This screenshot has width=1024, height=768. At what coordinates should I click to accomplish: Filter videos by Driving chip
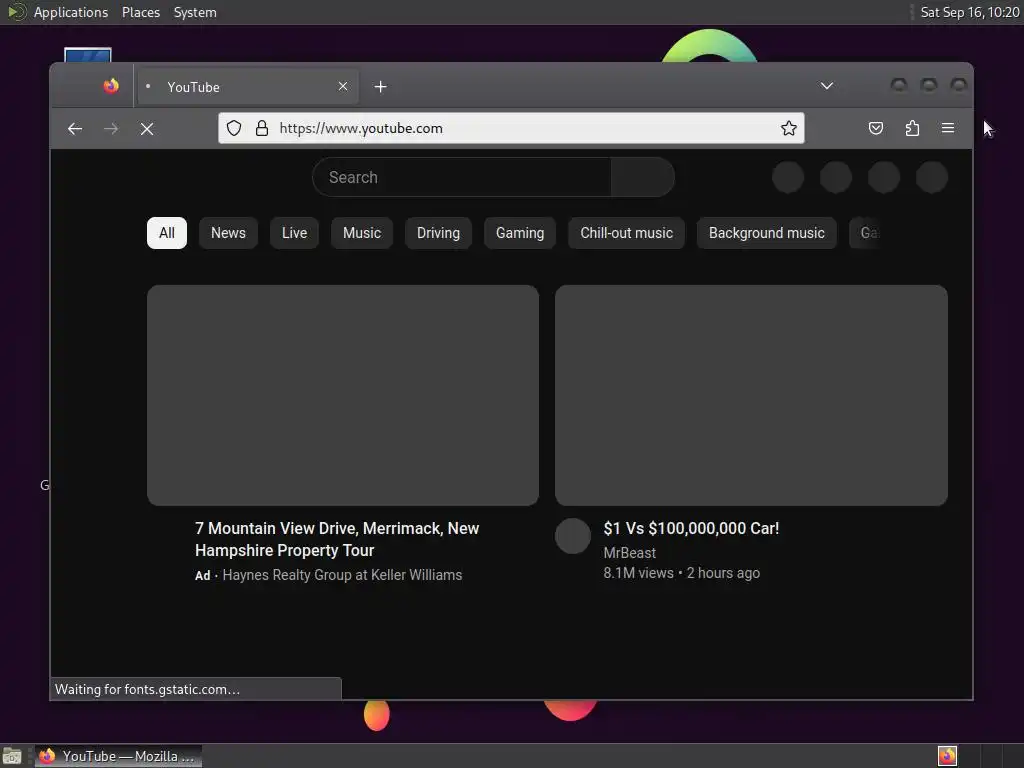coord(438,233)
